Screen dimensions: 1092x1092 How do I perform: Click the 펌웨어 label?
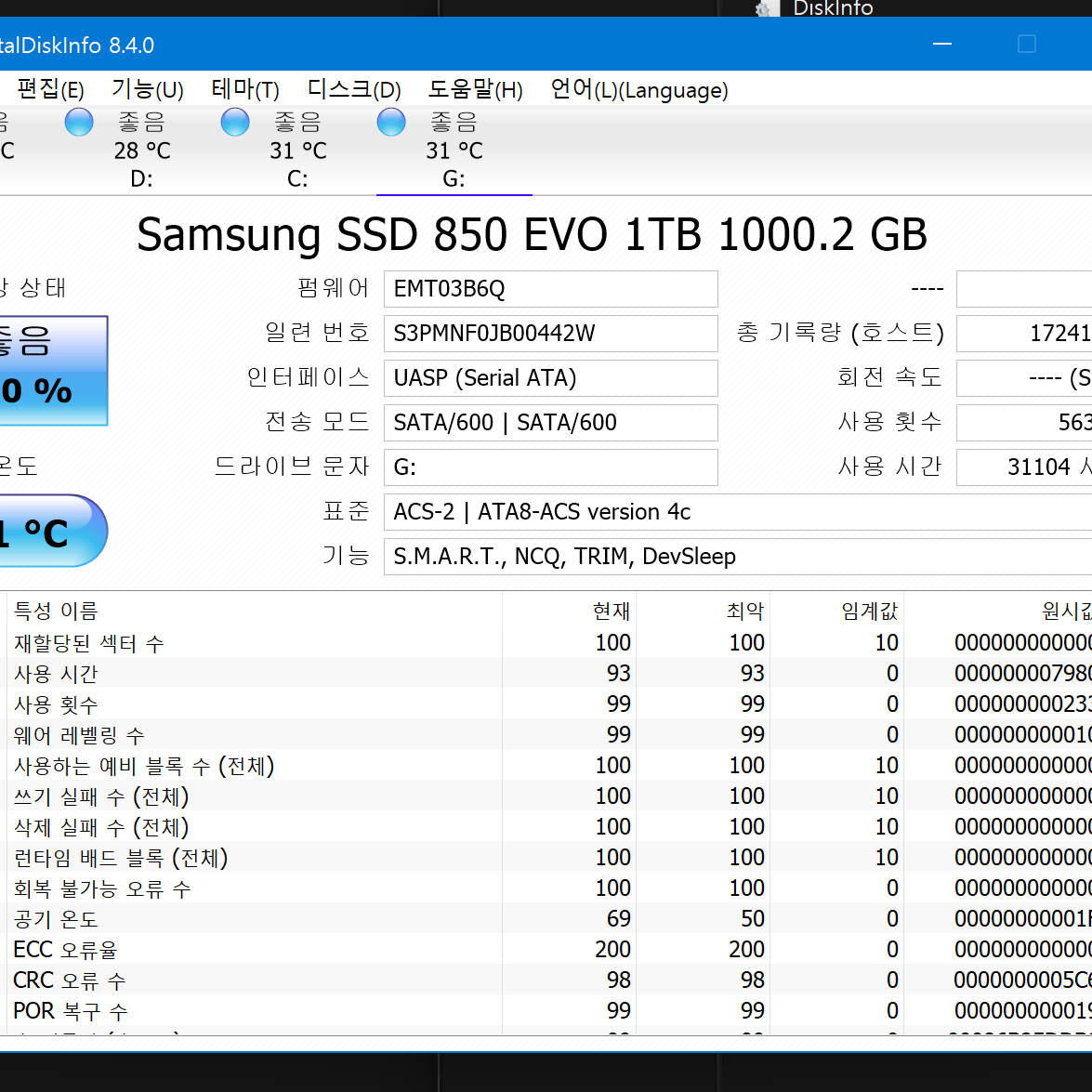point(334,288)
